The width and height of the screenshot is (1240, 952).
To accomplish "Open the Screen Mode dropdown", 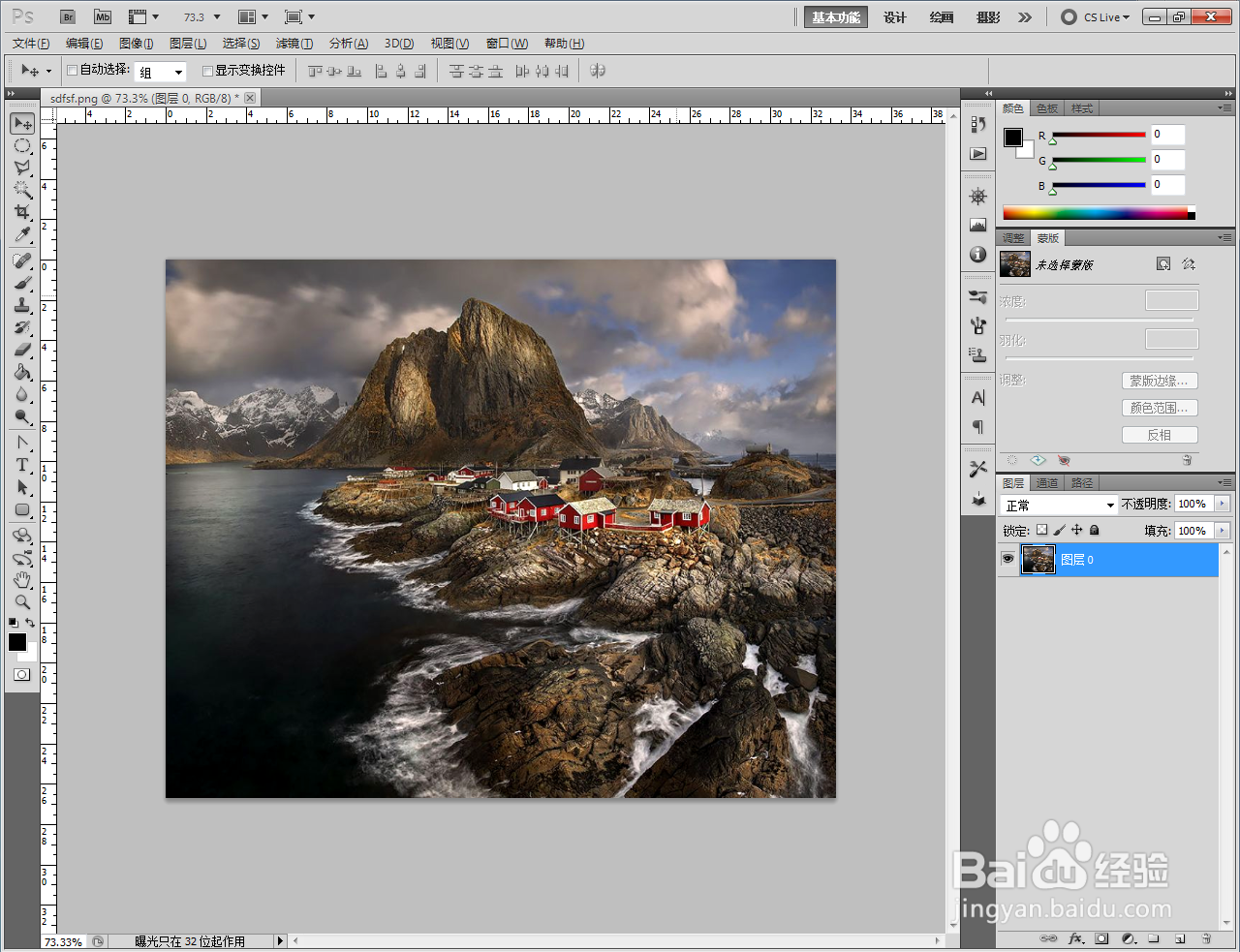I will point(299,16).
